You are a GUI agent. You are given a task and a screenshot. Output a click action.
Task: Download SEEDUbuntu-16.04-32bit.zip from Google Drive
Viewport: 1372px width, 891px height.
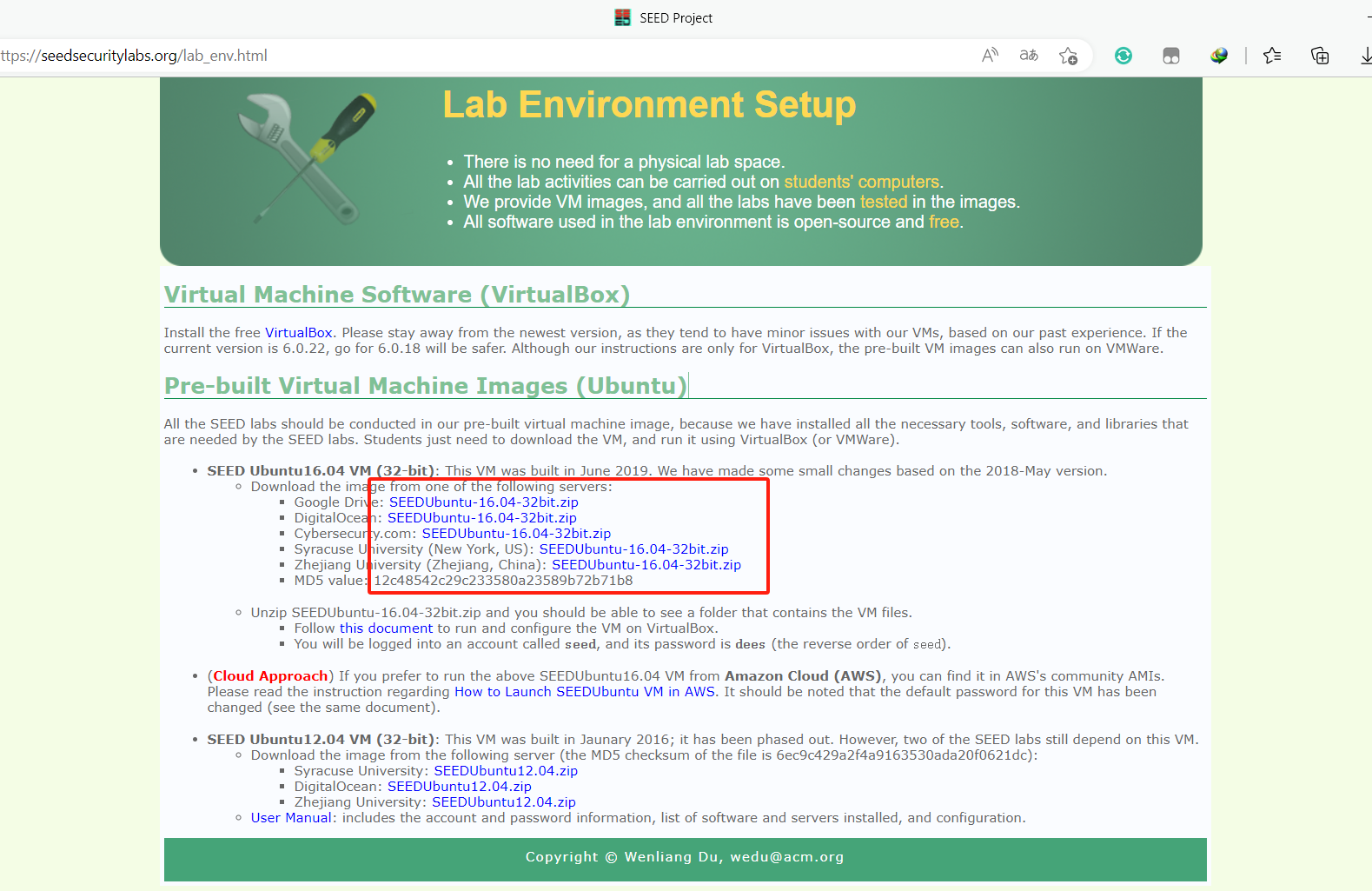click(484, 502)
